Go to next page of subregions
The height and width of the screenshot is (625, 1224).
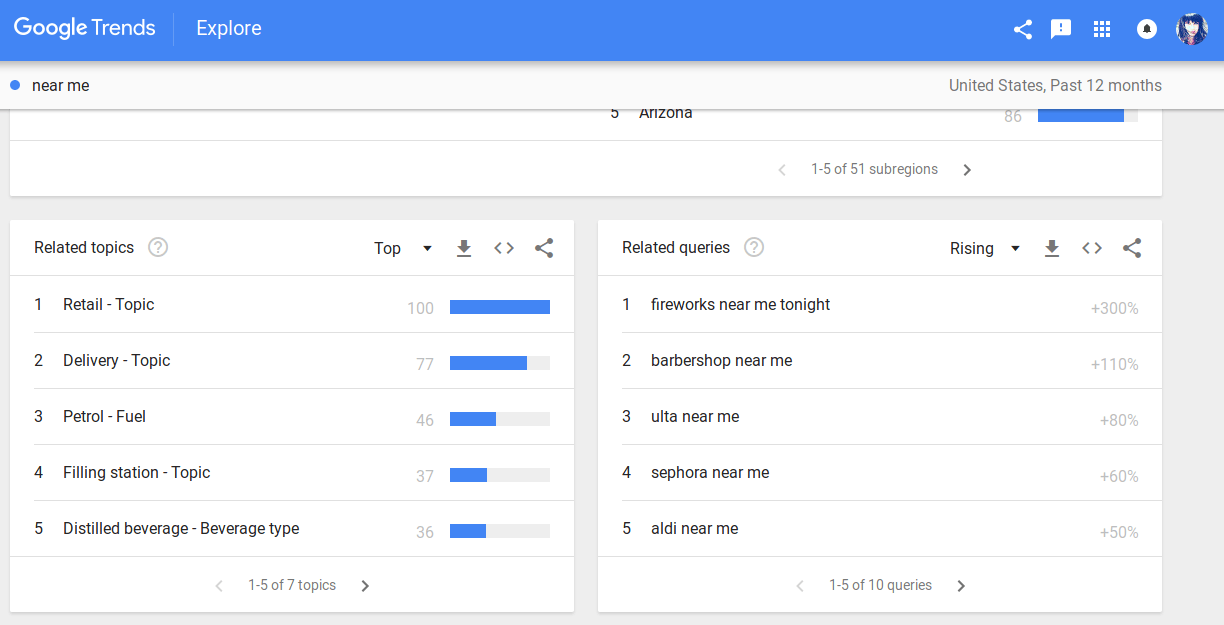[x=967, y=170]
